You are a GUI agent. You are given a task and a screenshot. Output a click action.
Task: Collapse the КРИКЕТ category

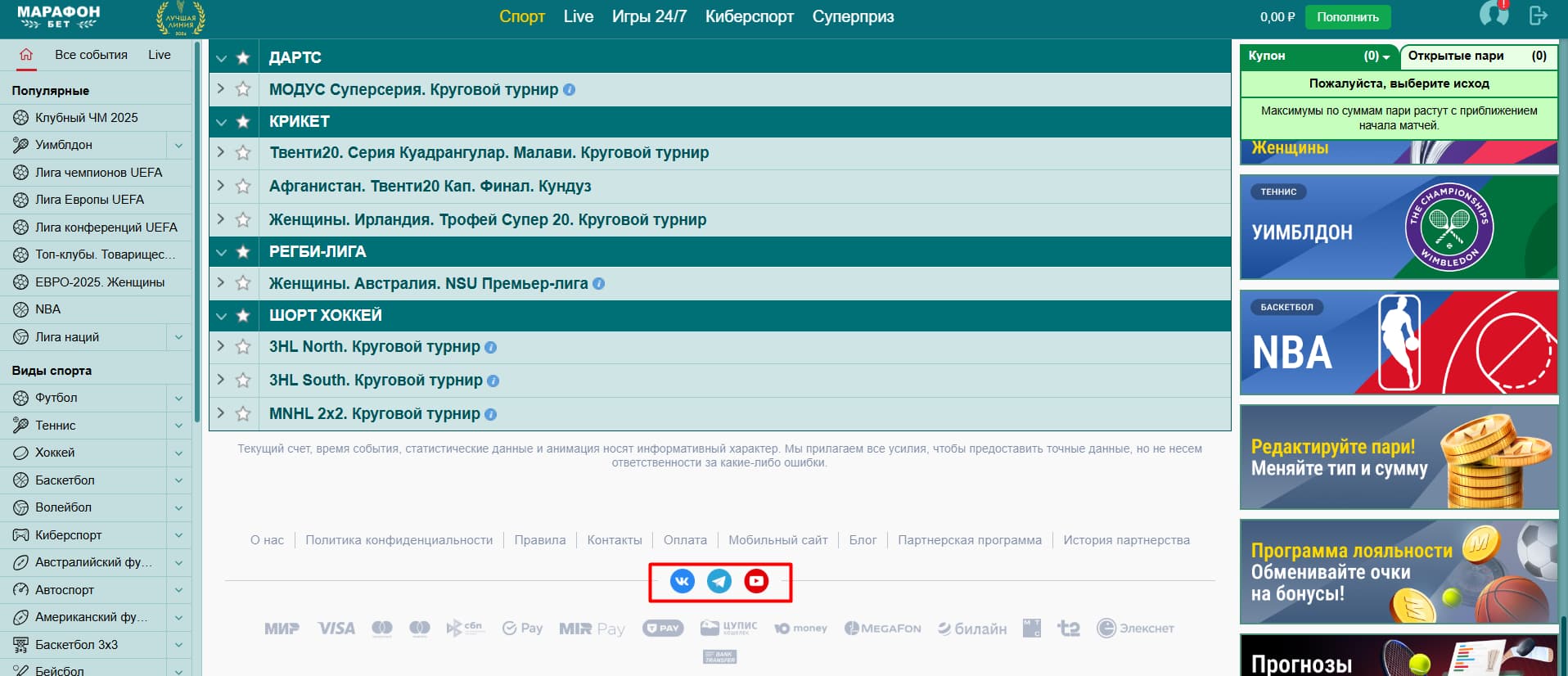click(x=221, y=122)
